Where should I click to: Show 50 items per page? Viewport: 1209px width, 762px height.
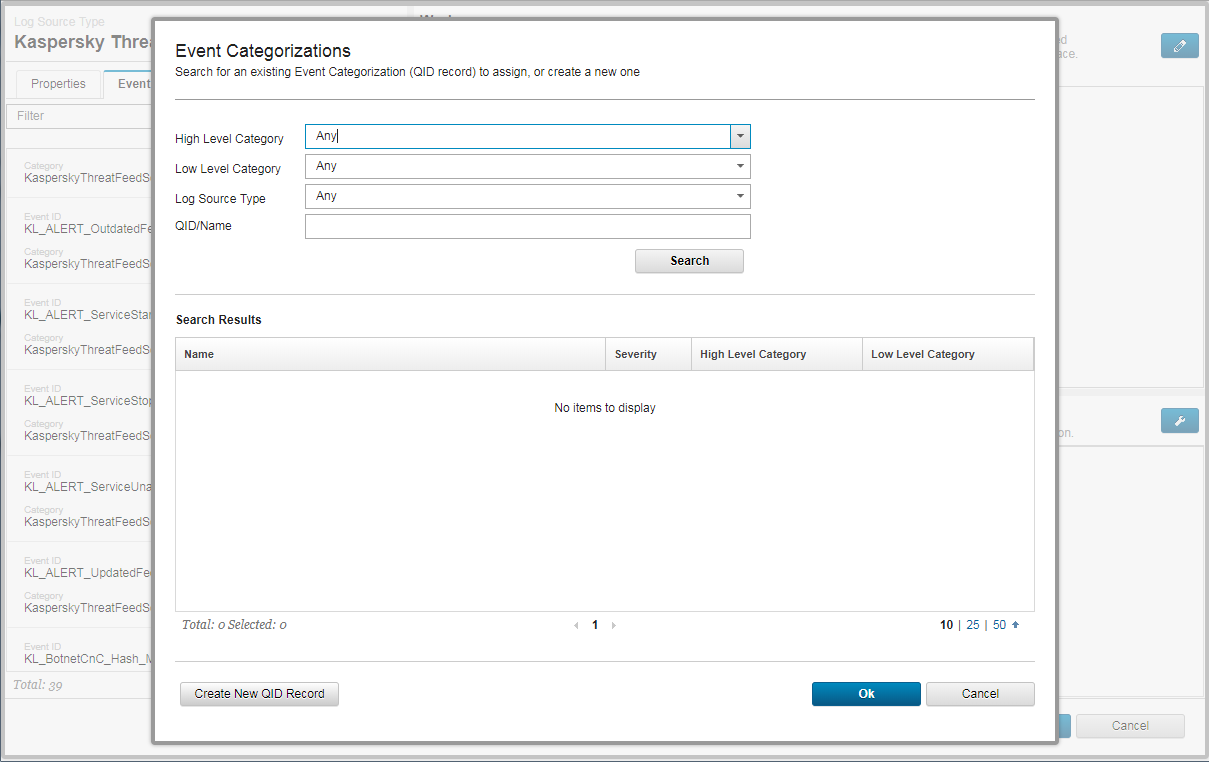(998, 625)
